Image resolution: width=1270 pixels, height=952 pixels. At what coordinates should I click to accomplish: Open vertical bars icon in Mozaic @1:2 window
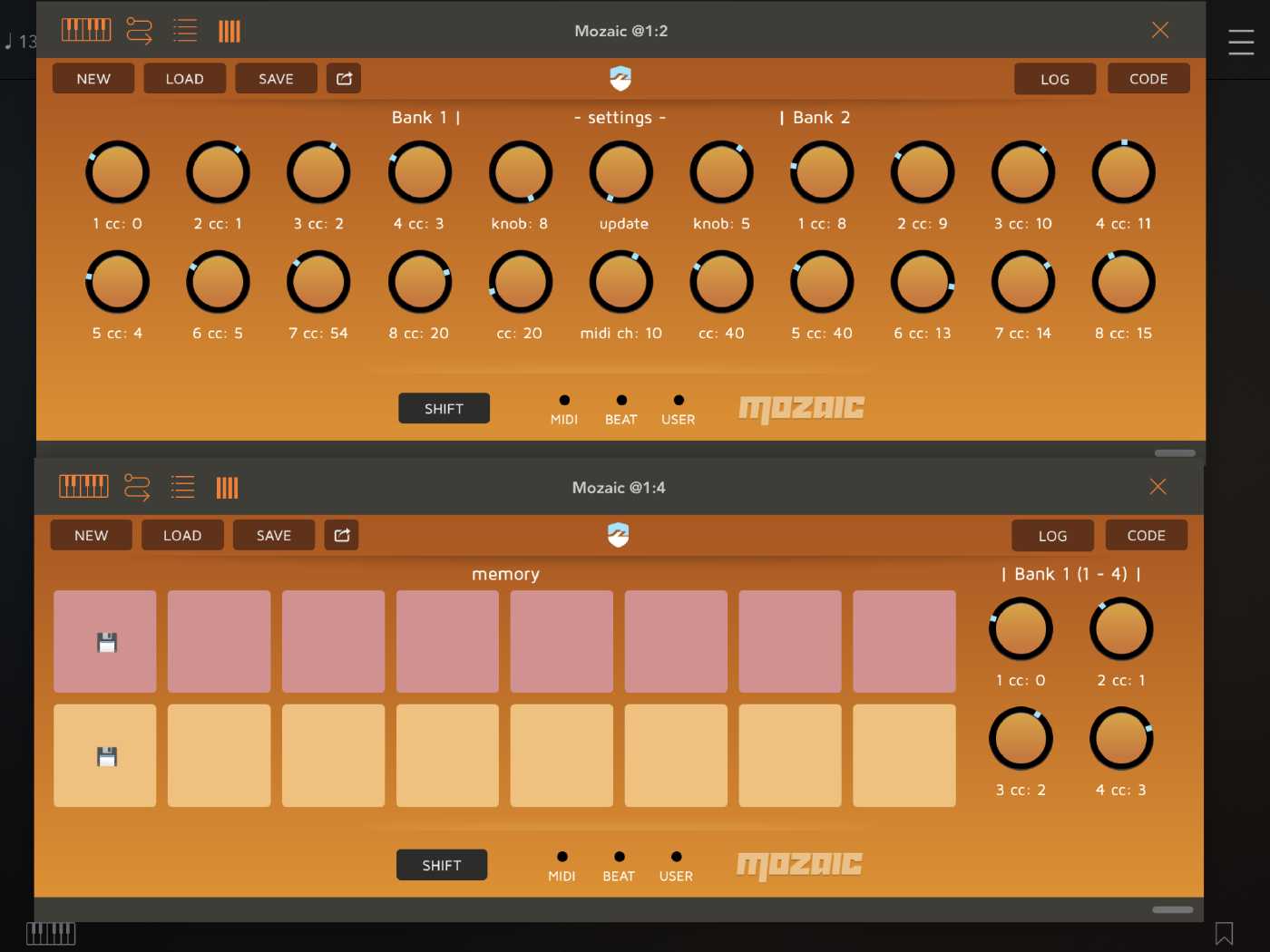[230, 32]
